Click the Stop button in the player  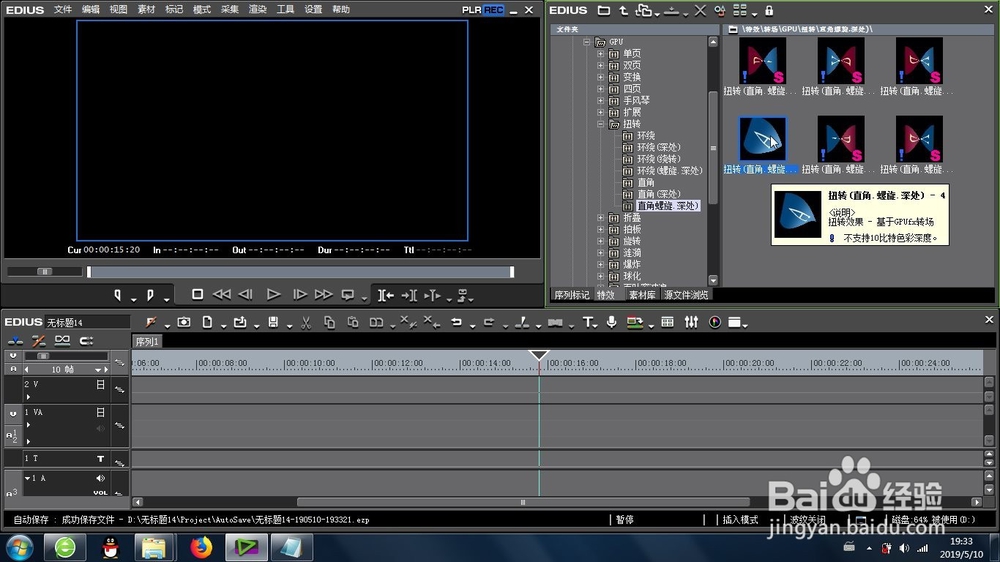pos(198,295)
